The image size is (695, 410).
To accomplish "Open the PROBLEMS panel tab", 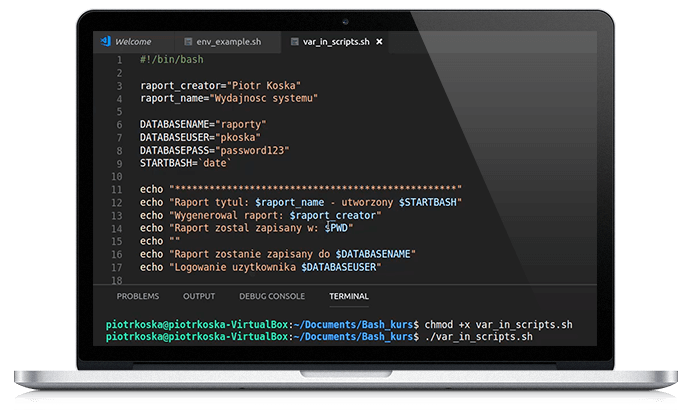I will (x=137, y=296).
